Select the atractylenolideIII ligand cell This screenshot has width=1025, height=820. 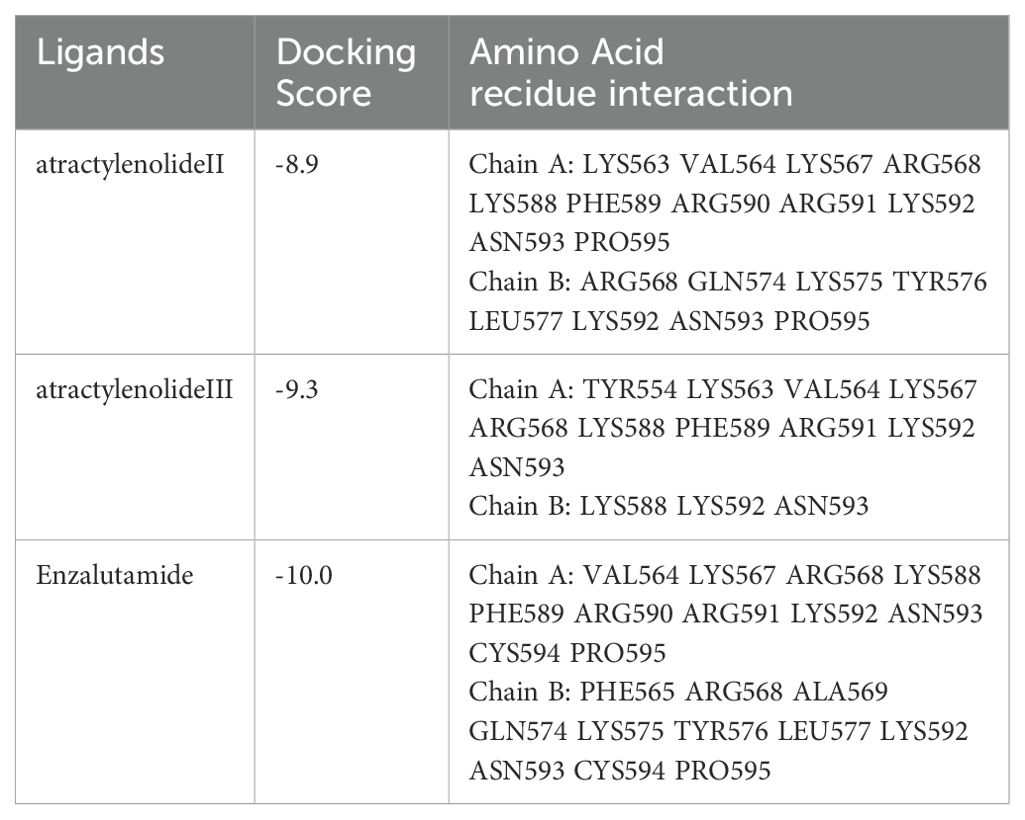pos(134,390)
